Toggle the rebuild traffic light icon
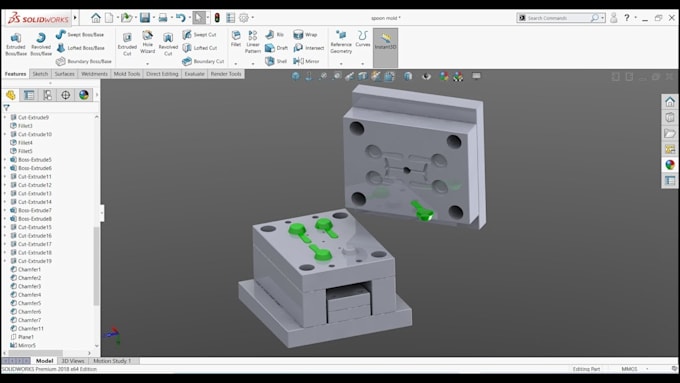Screen dimensions: 680x383 coord(217,18)
